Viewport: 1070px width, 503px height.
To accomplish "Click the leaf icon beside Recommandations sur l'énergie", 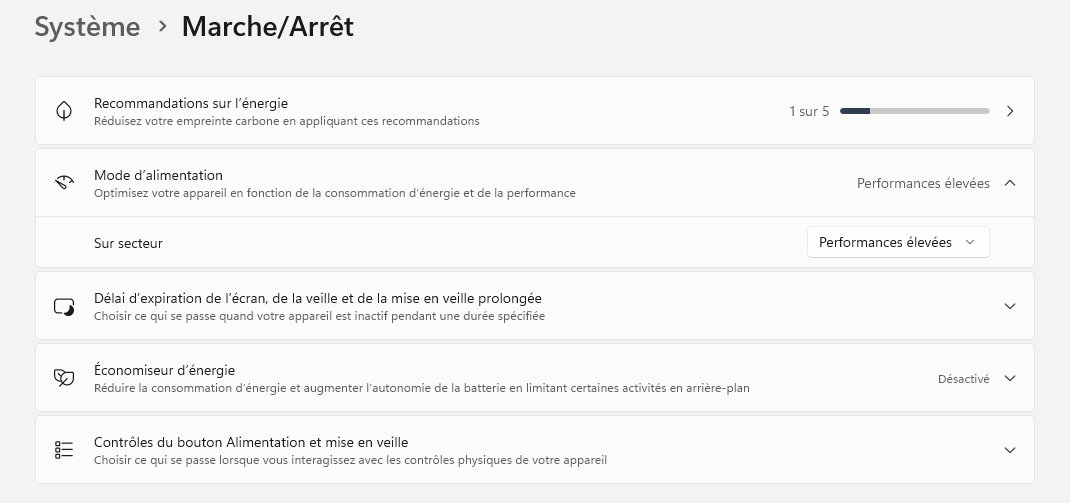I will click(64, 111).
